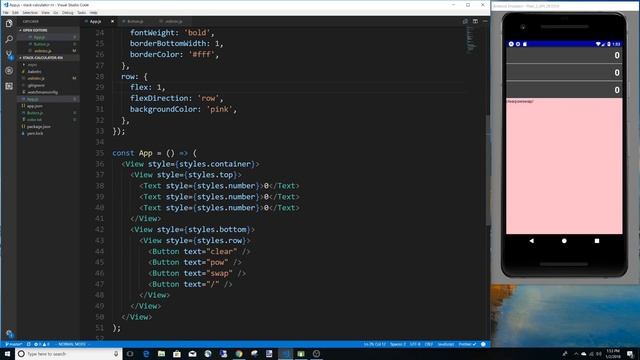The image size is (640, 360).
Task: Click the split editor icon
Action: 475,21
